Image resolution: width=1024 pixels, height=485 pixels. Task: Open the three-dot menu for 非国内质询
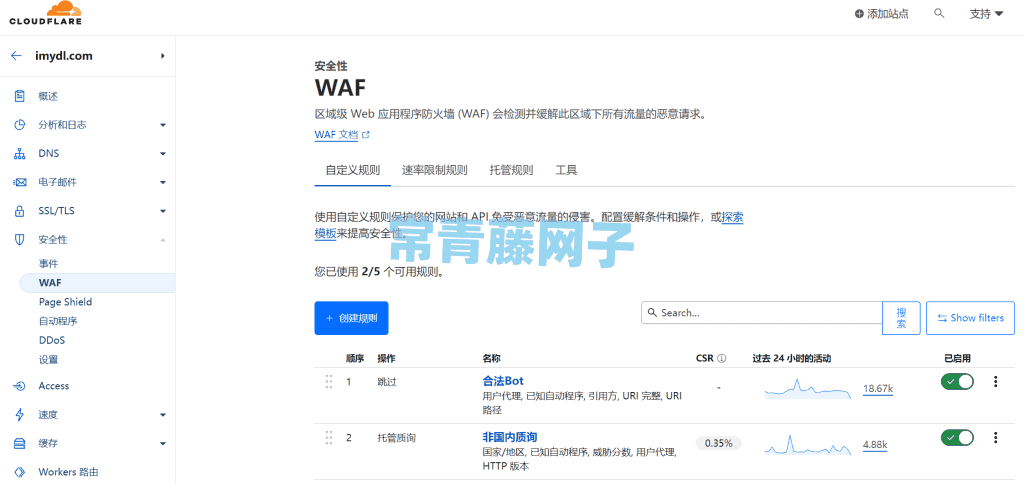(x=995, y=437)
